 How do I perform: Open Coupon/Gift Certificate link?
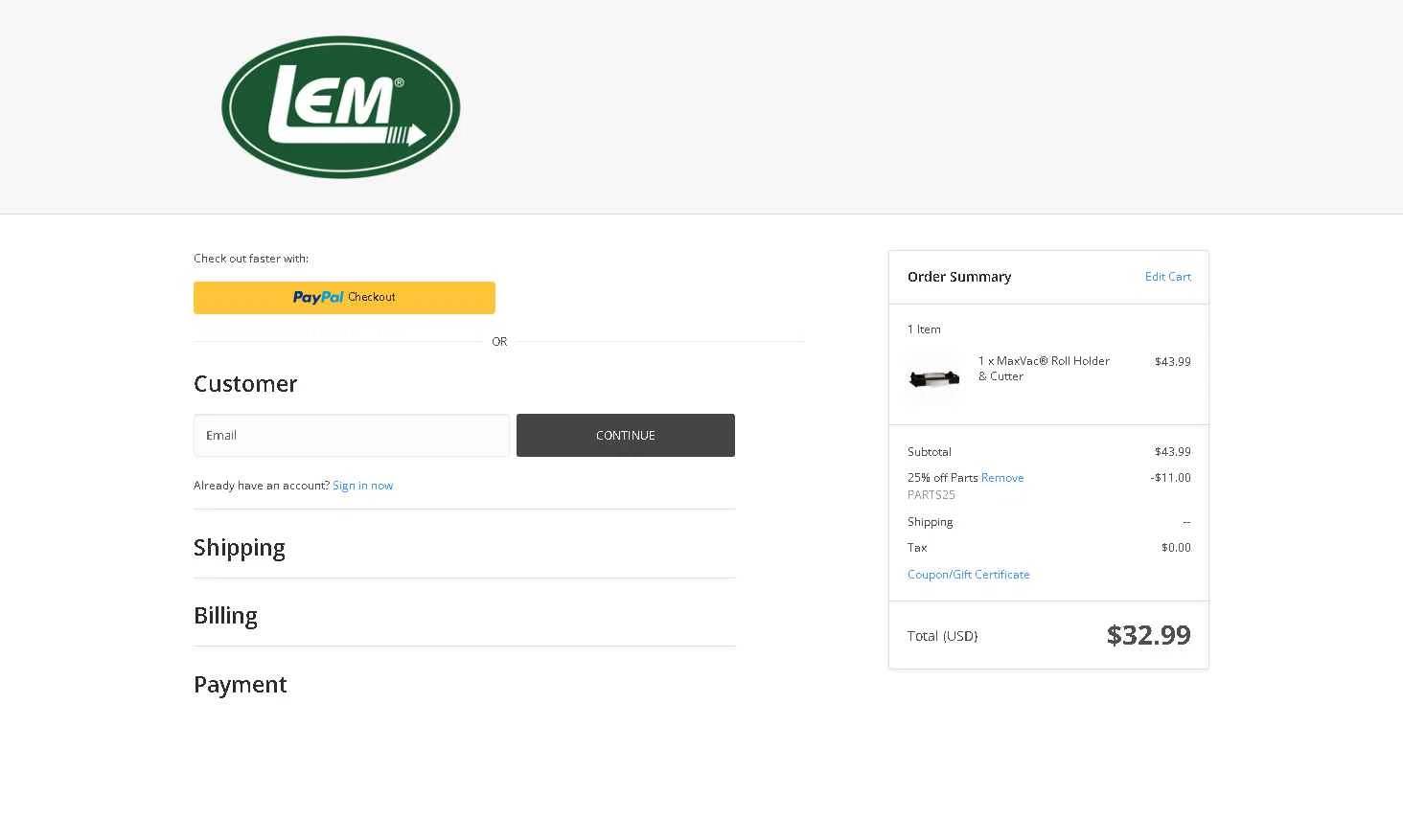point(968,575)
